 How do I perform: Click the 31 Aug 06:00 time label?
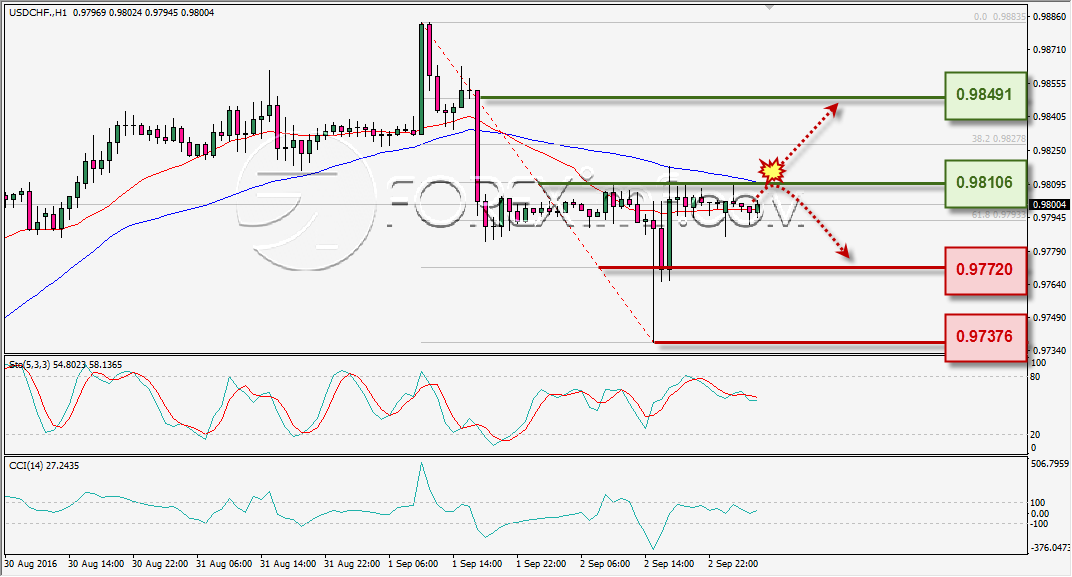[x=224, y=564]
